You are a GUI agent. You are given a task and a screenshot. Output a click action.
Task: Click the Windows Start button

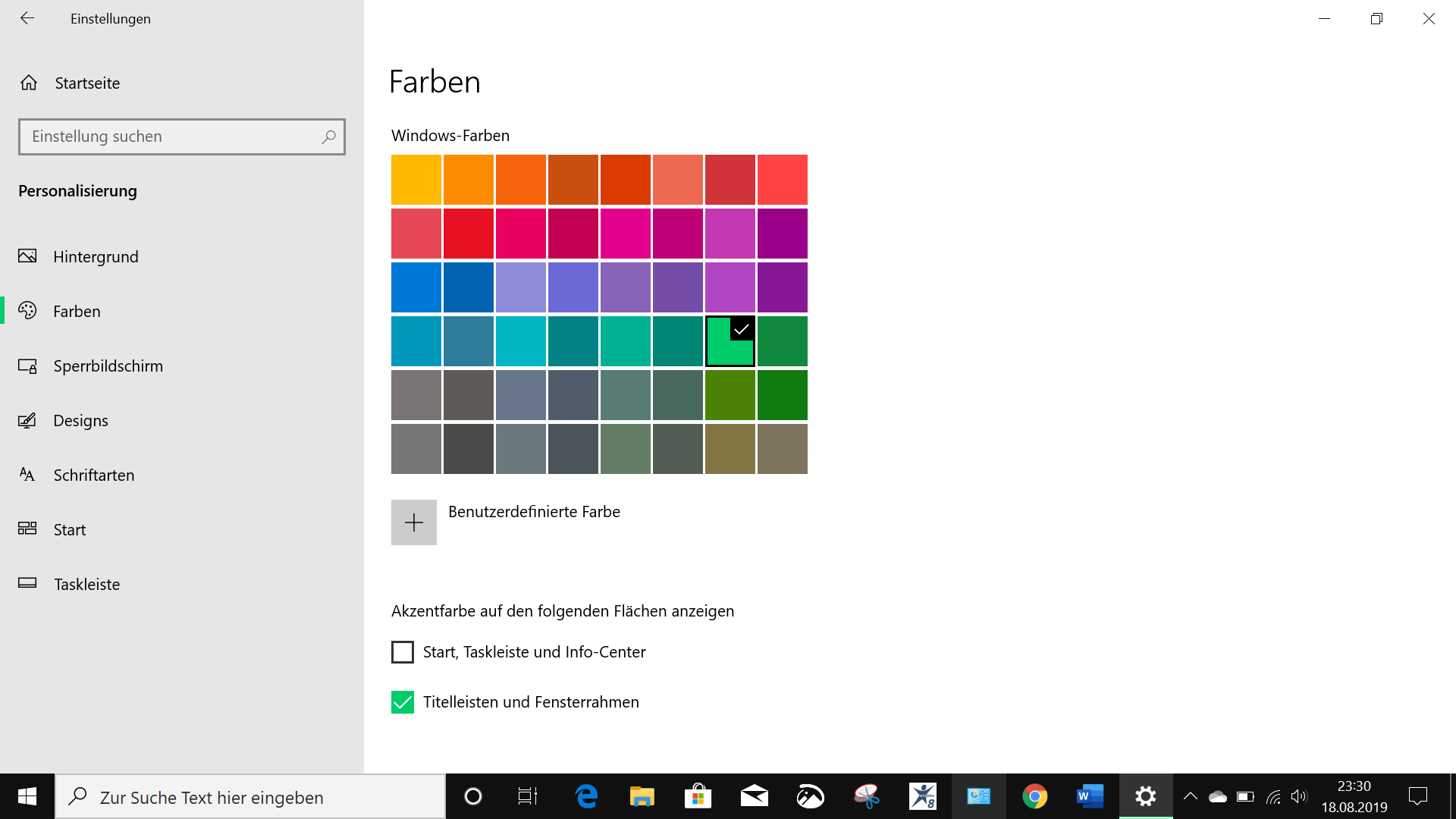pos(27,796)
